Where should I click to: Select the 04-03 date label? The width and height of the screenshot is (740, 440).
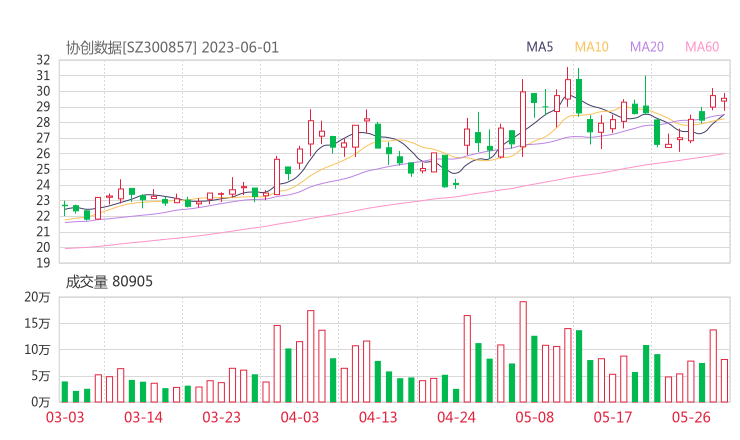(300, 417)
